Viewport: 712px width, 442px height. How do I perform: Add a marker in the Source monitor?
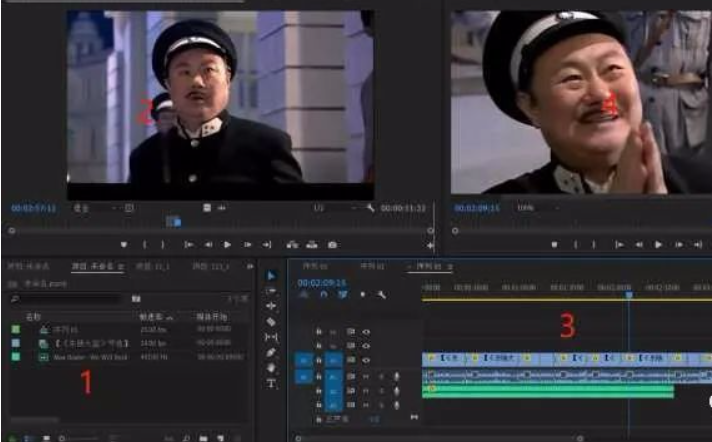tap(124, 245)
